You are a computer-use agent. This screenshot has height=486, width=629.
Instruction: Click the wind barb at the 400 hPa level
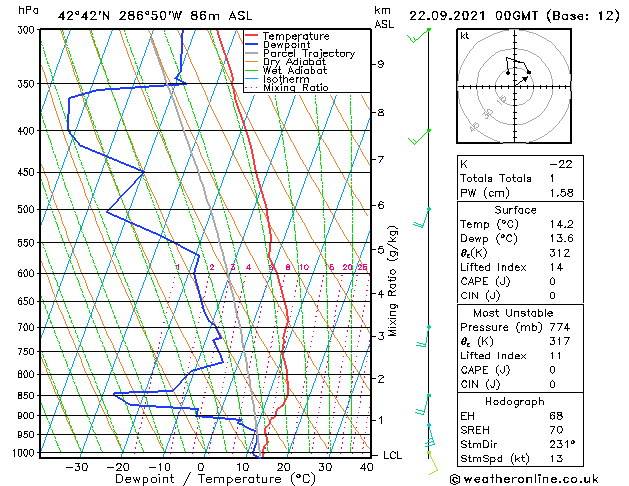pyautogui.click(x=419, y=137)
